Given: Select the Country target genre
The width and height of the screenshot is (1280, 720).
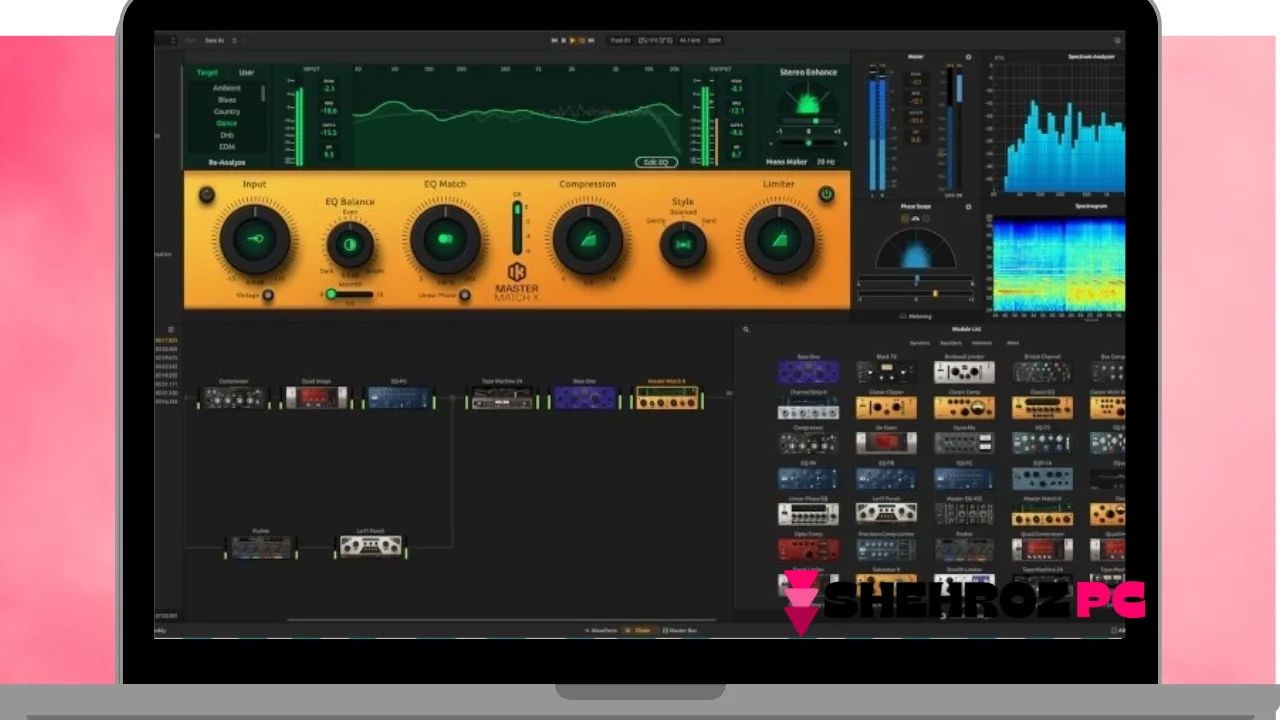Looking at the screenshot, I should (x=227, y=111).
